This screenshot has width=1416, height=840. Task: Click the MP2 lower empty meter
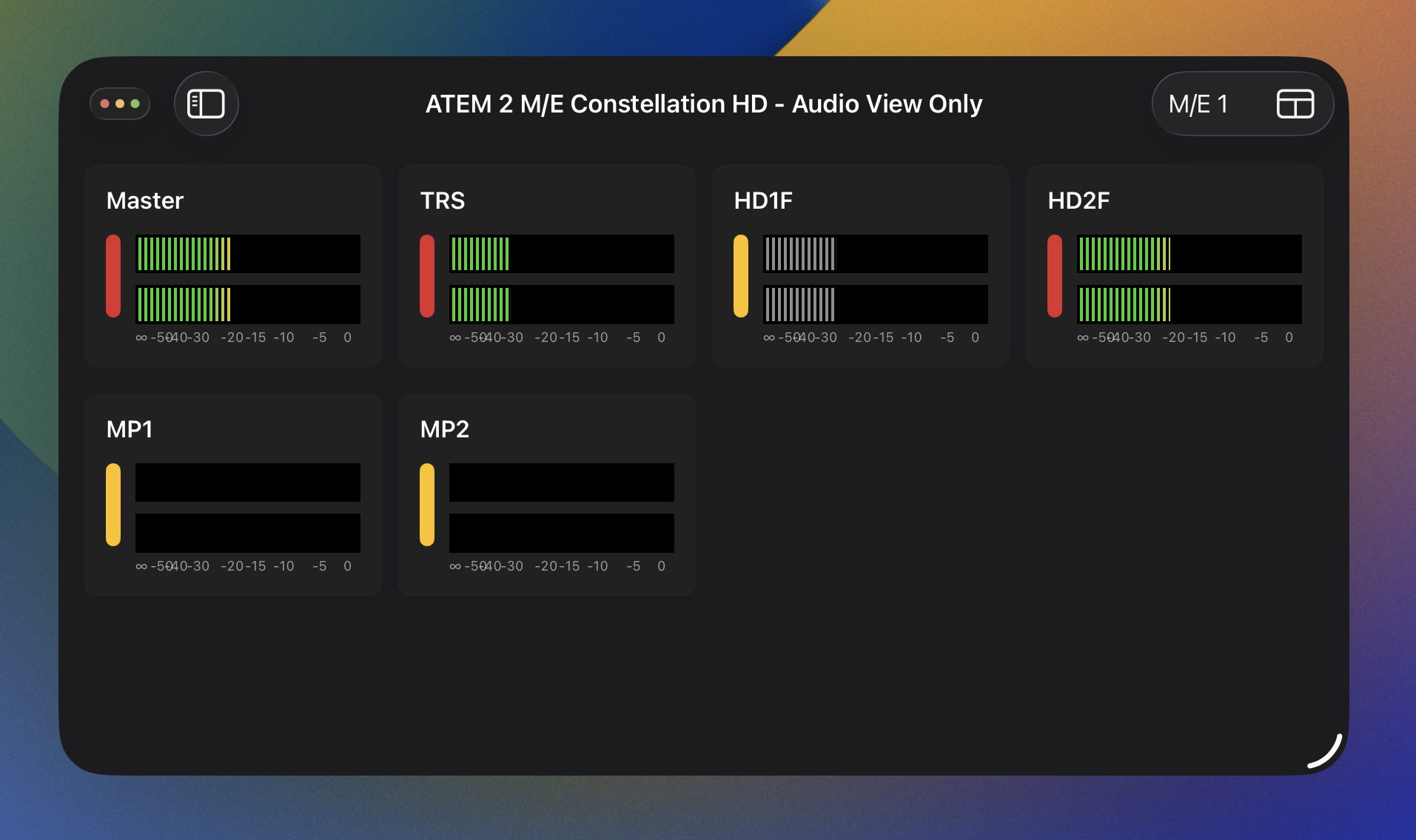(x=561, y=533)
